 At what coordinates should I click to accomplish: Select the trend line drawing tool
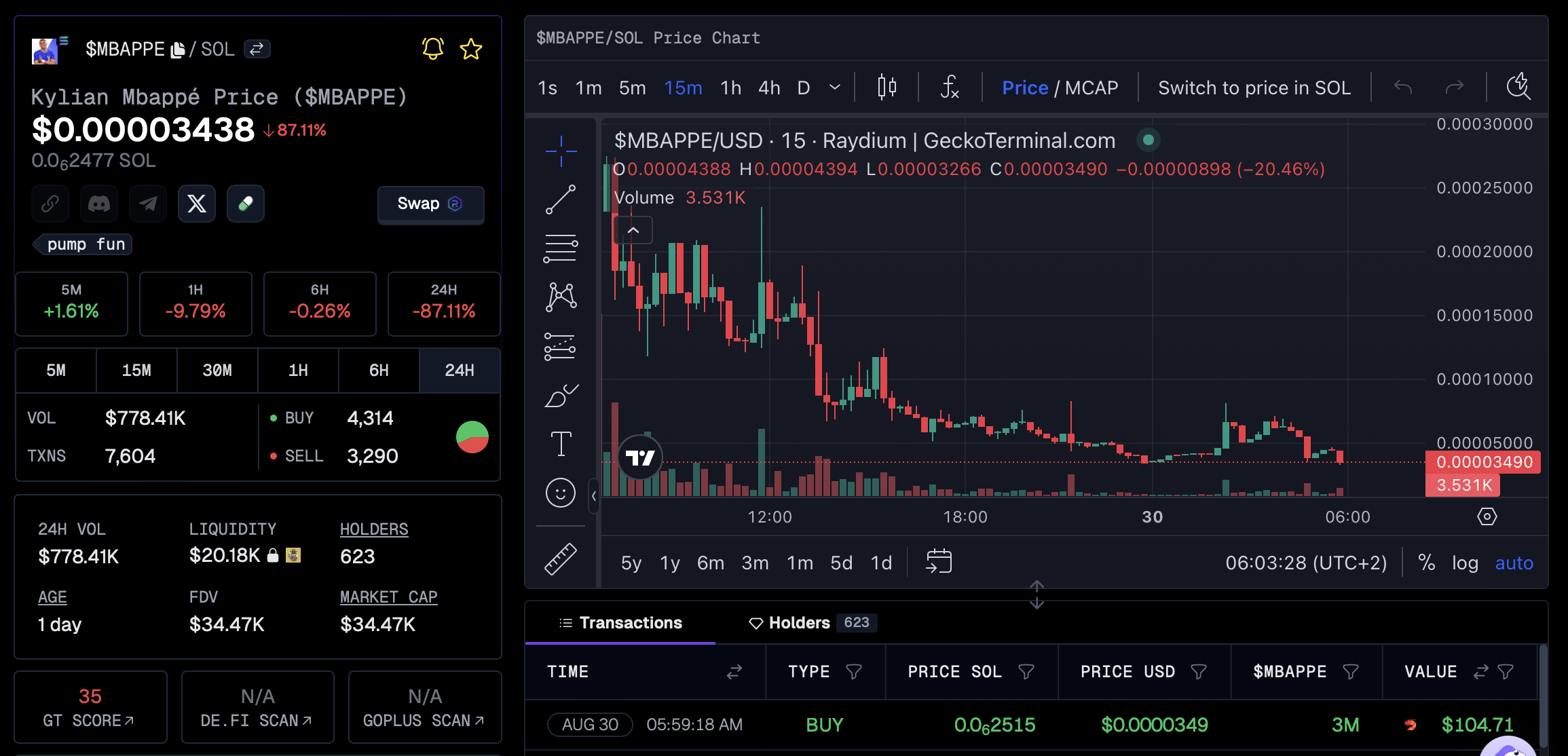click(561, 200)
